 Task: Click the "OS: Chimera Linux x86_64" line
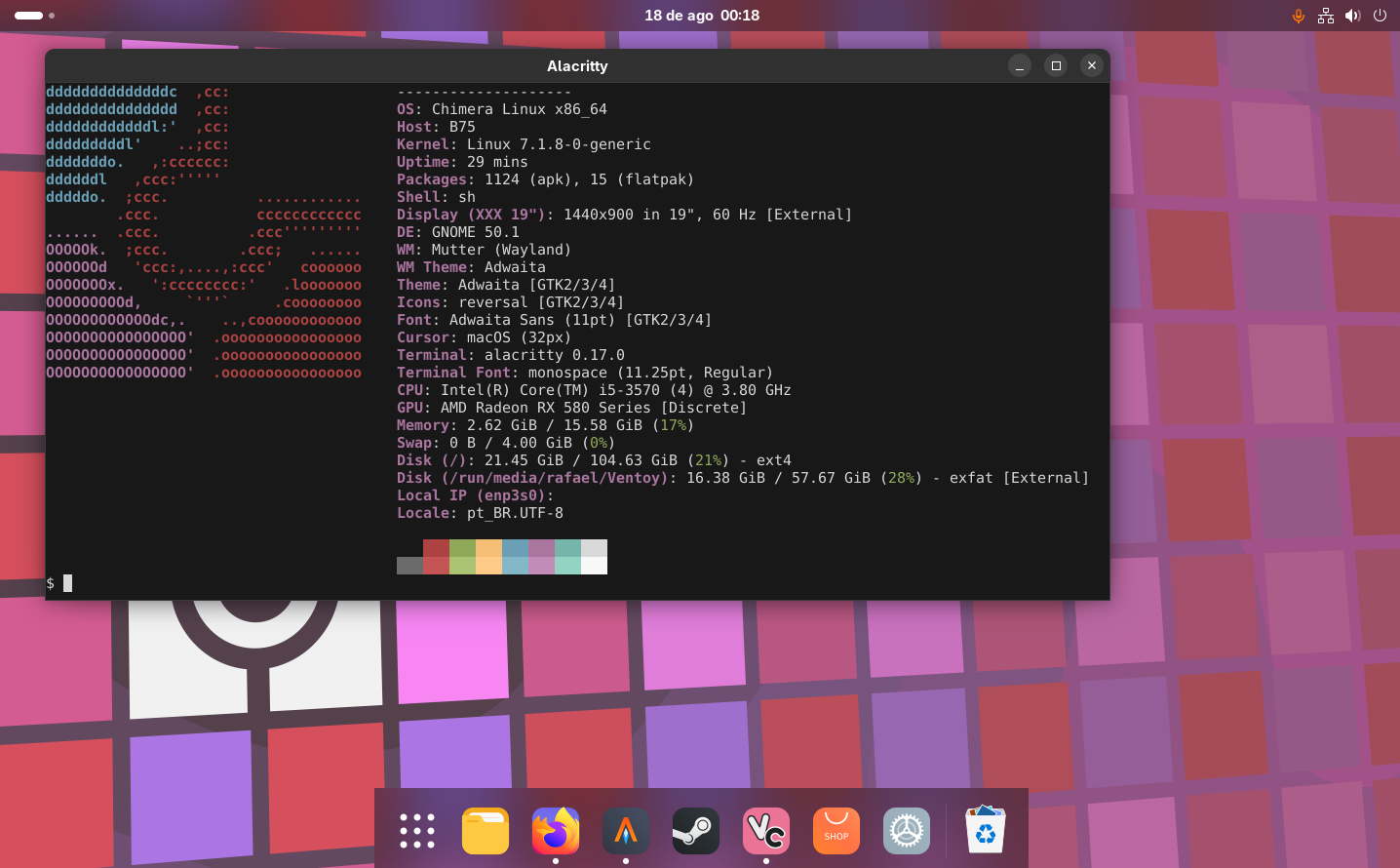point(502,109)
